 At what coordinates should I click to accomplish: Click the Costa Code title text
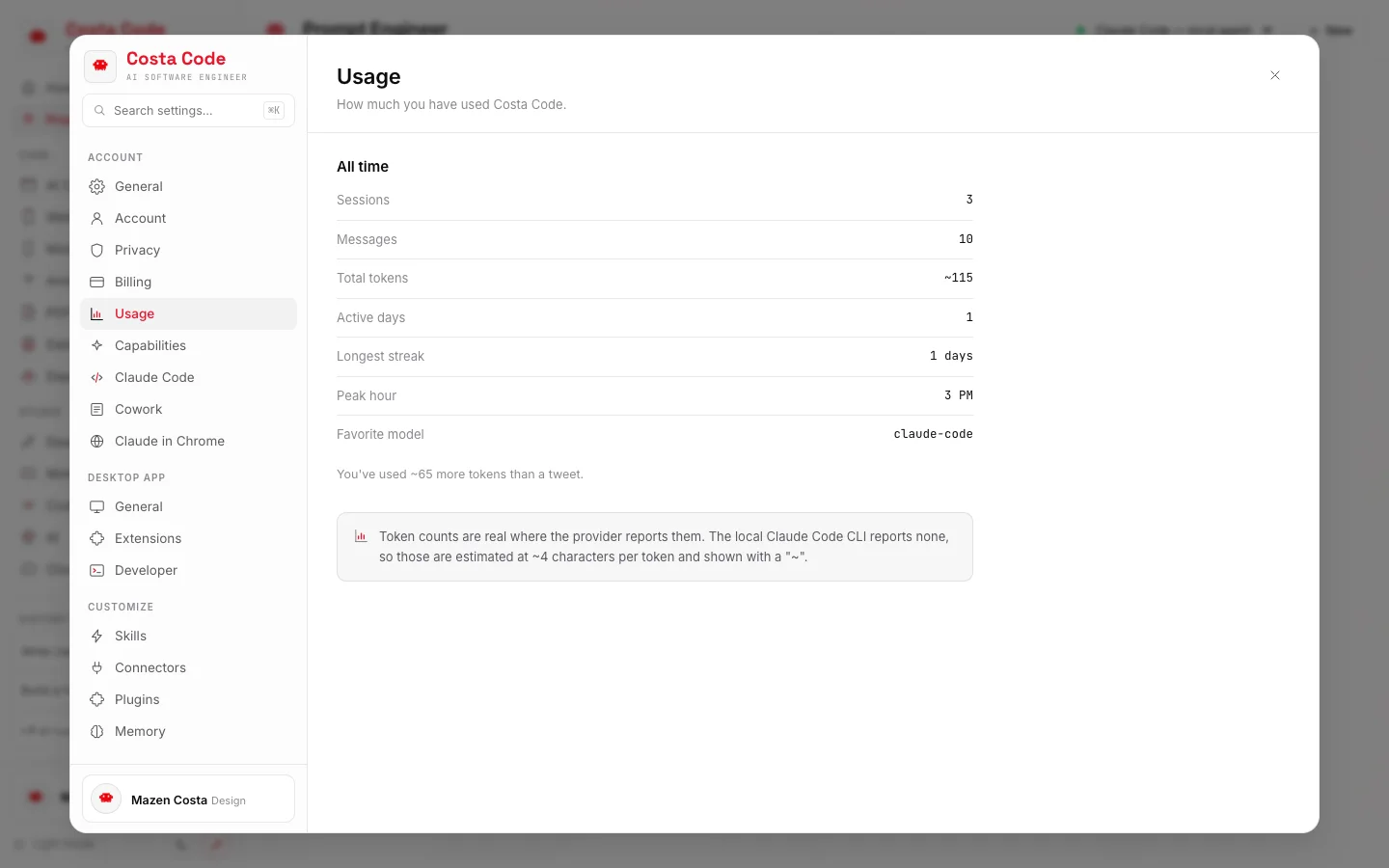(176, 59)
